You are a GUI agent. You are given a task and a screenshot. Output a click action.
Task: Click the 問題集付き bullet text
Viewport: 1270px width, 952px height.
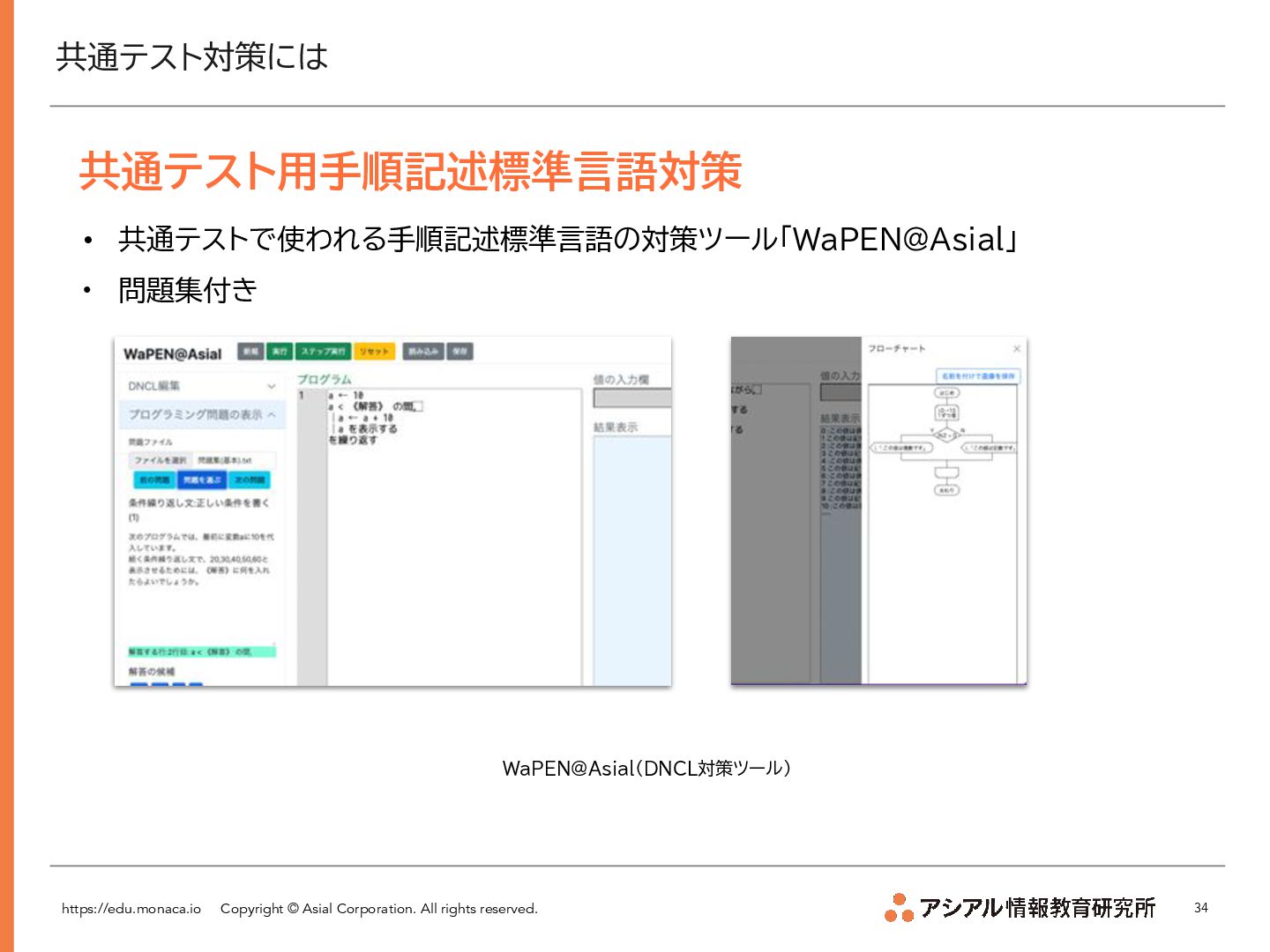(x=188, y=290)
